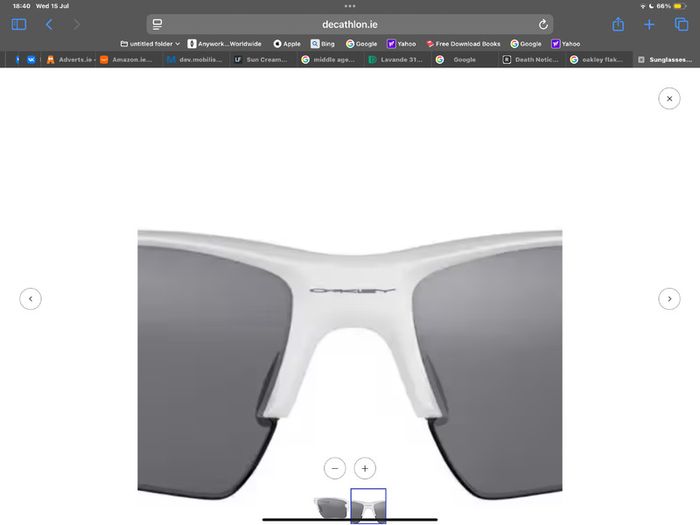
Task: Tap the three-dot multitasking menu
Action: tap(350, 6)
